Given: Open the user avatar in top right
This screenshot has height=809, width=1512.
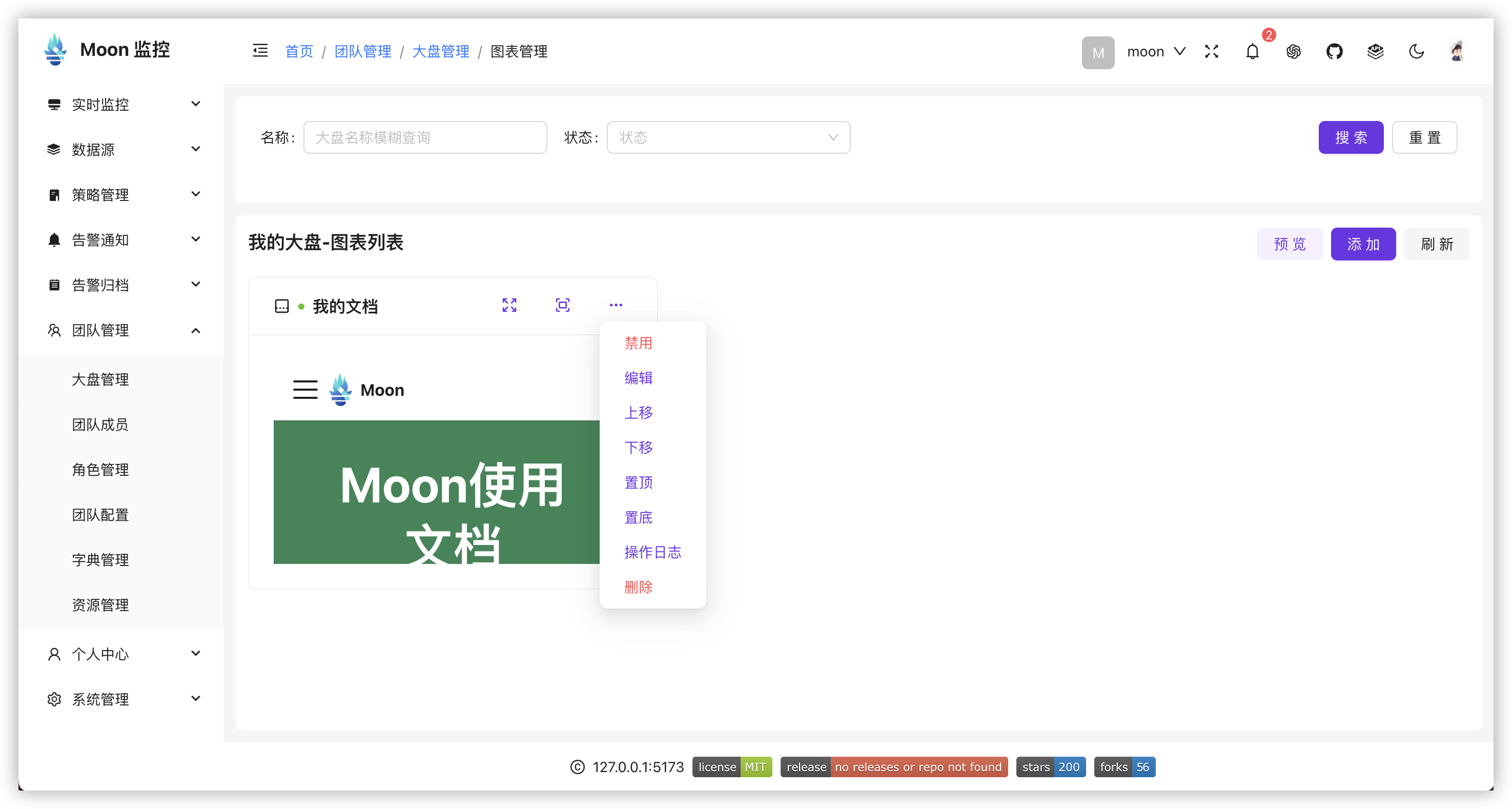Looking at the screenshot, I should click(1457, 52).
